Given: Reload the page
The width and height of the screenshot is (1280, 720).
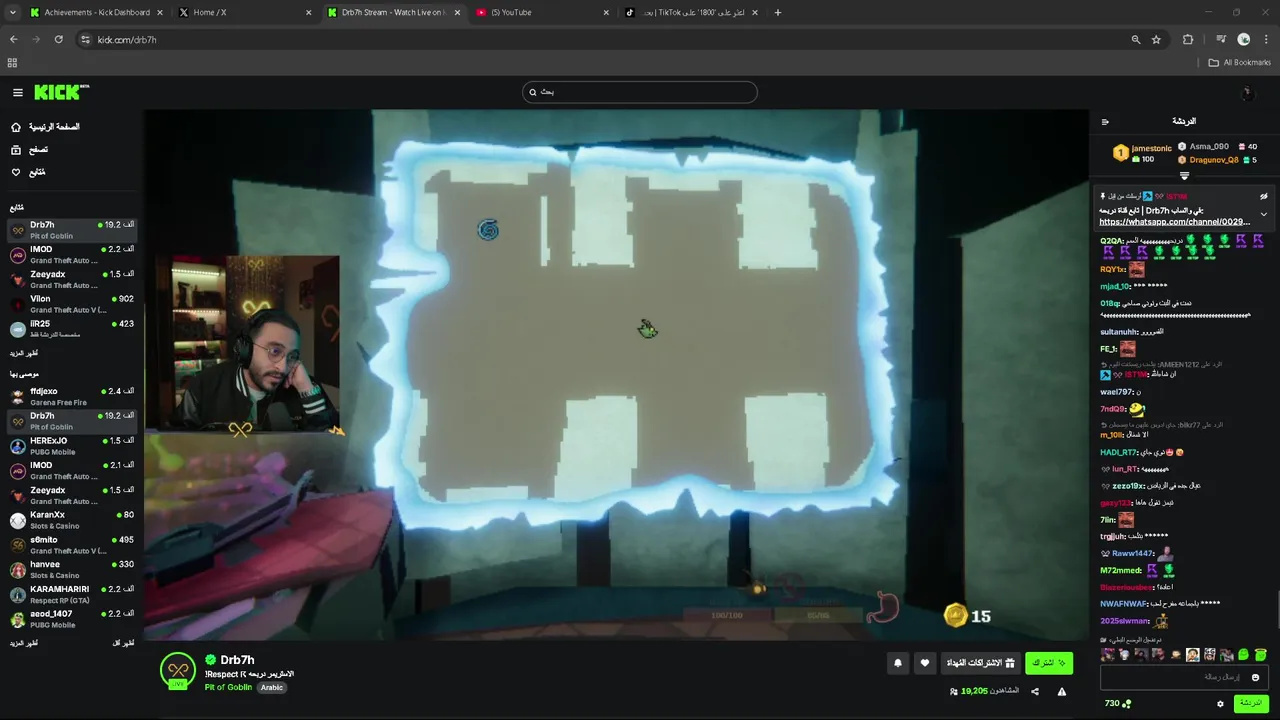Looking at the screenshot, I should (58, 39).
